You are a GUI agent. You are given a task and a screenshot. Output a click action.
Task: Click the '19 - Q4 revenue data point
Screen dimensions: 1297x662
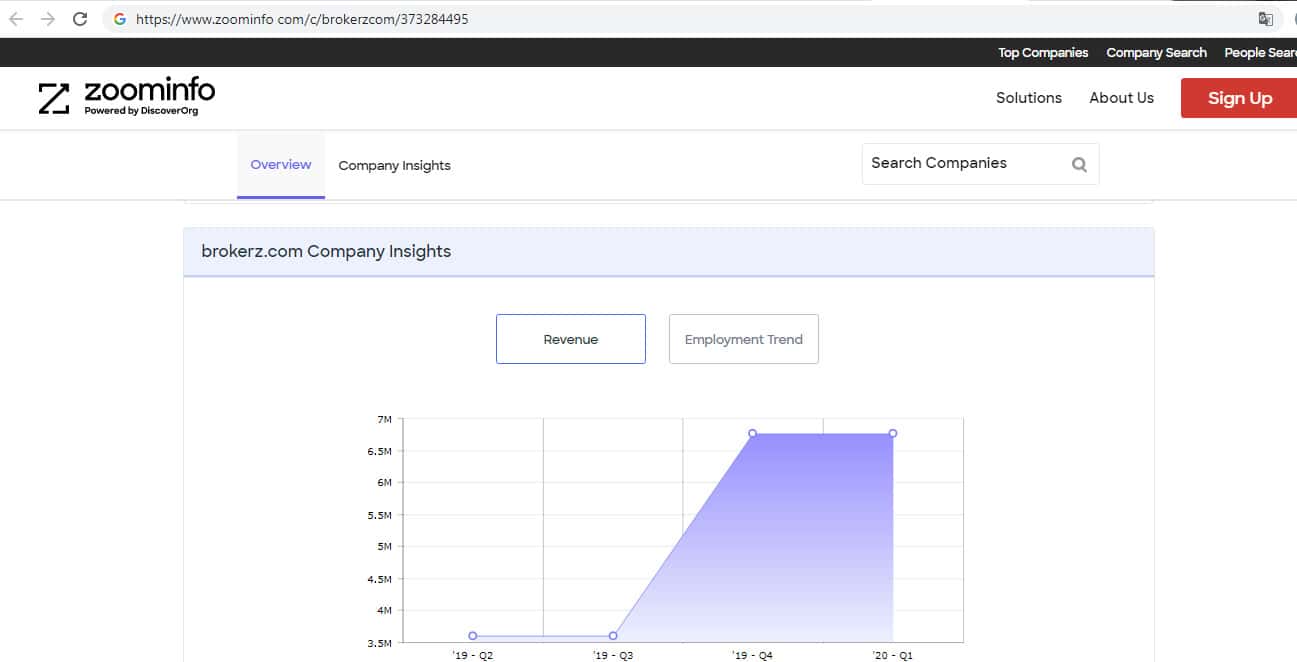(x=752, y=434)
